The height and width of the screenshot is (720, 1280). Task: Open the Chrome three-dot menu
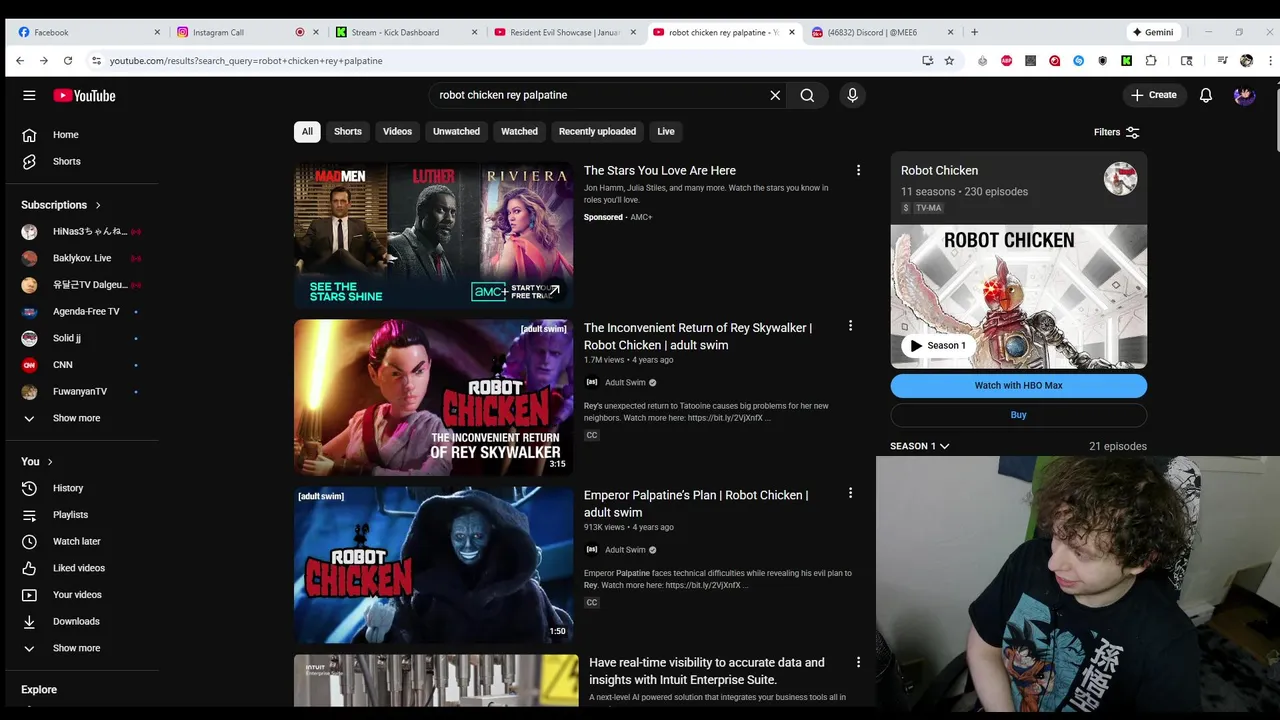point(1271,61)
